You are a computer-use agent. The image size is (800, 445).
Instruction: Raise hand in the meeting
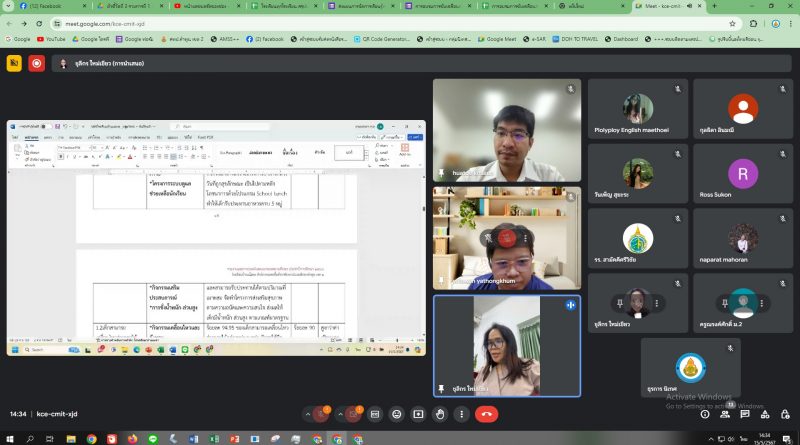(x=441, y=413)
